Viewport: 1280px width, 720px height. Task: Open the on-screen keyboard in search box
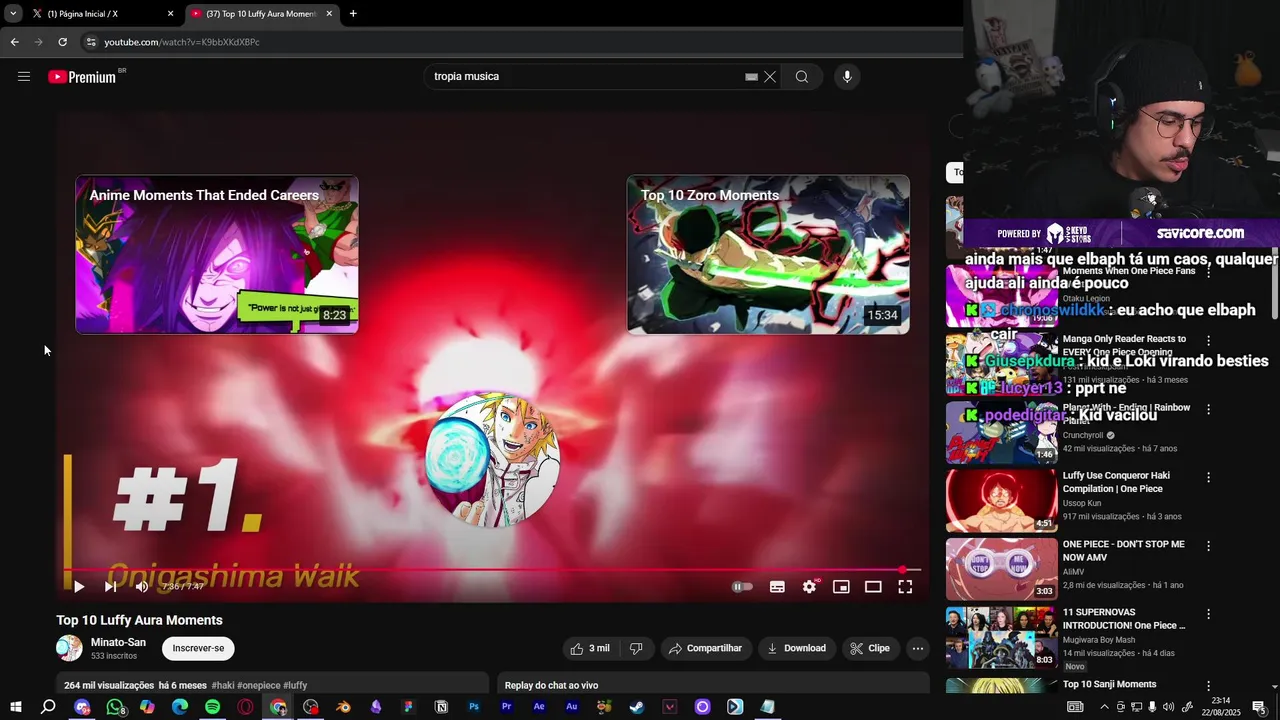pyautogui.click(x=751, y=77)
